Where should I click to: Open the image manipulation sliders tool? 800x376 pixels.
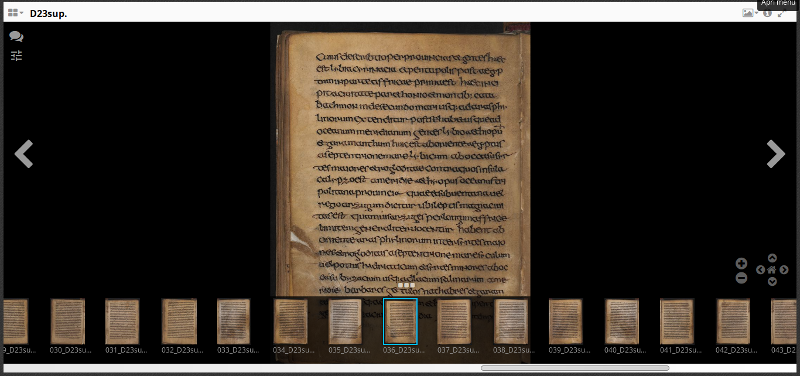point(16,56)
